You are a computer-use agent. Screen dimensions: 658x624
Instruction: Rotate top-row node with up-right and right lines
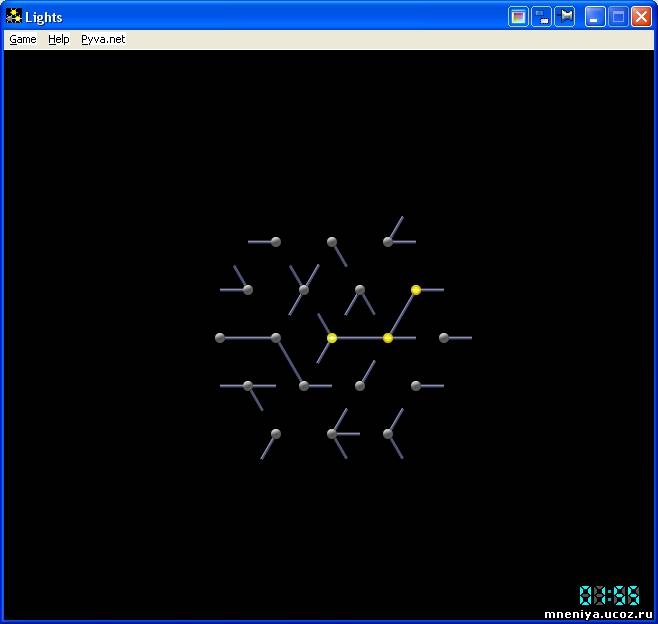click(x=388, y=242)
